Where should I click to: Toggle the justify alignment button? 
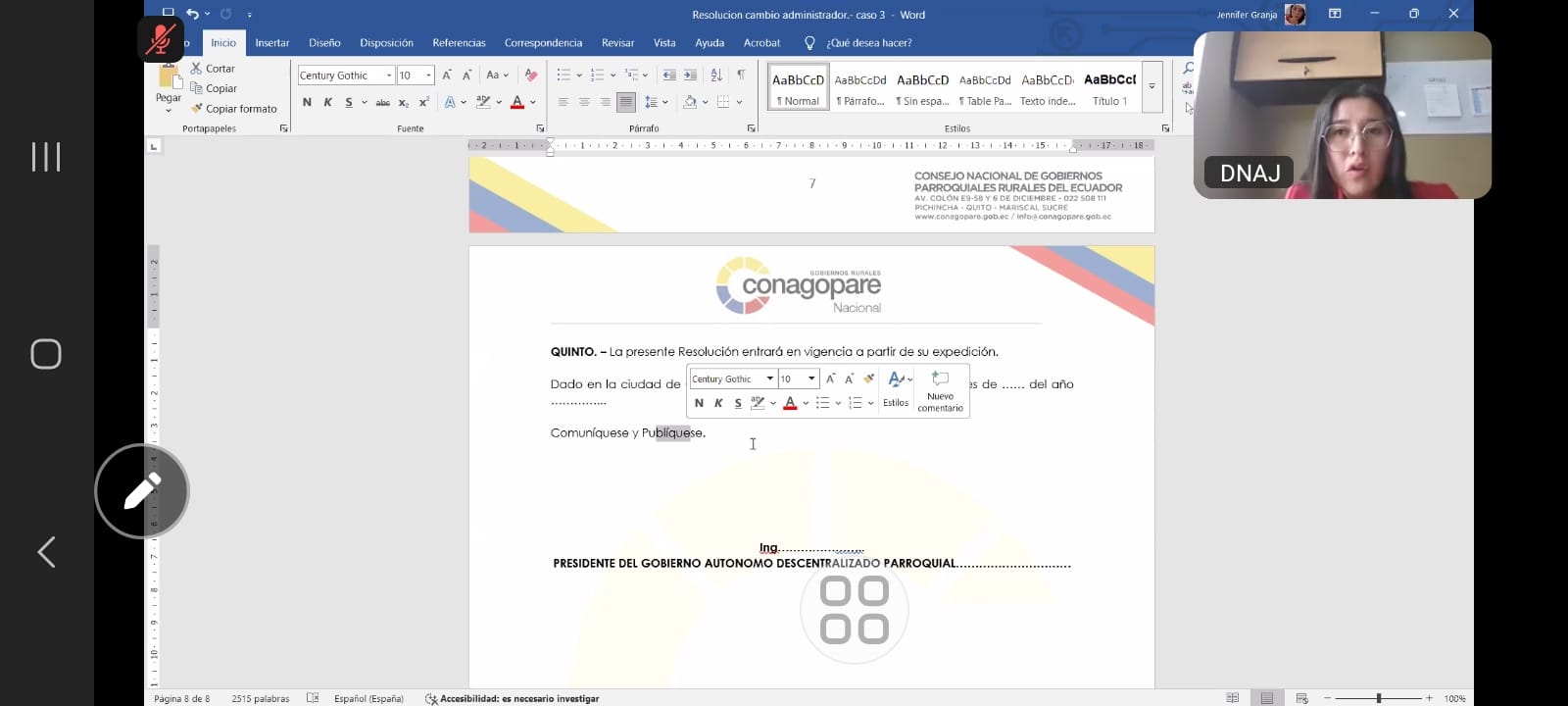tap(625, 102)
